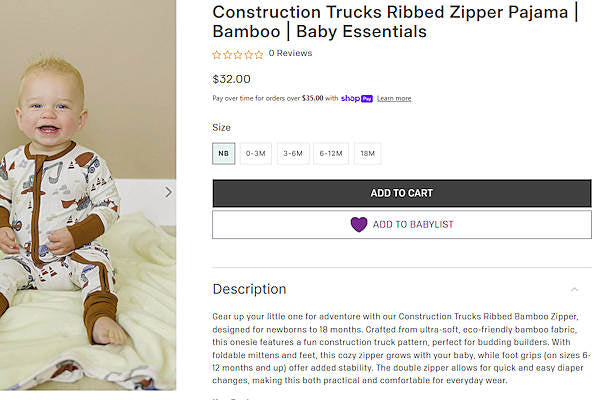Choose the 18M size
This screenshot has width=600, height=400.
(367, 154)
